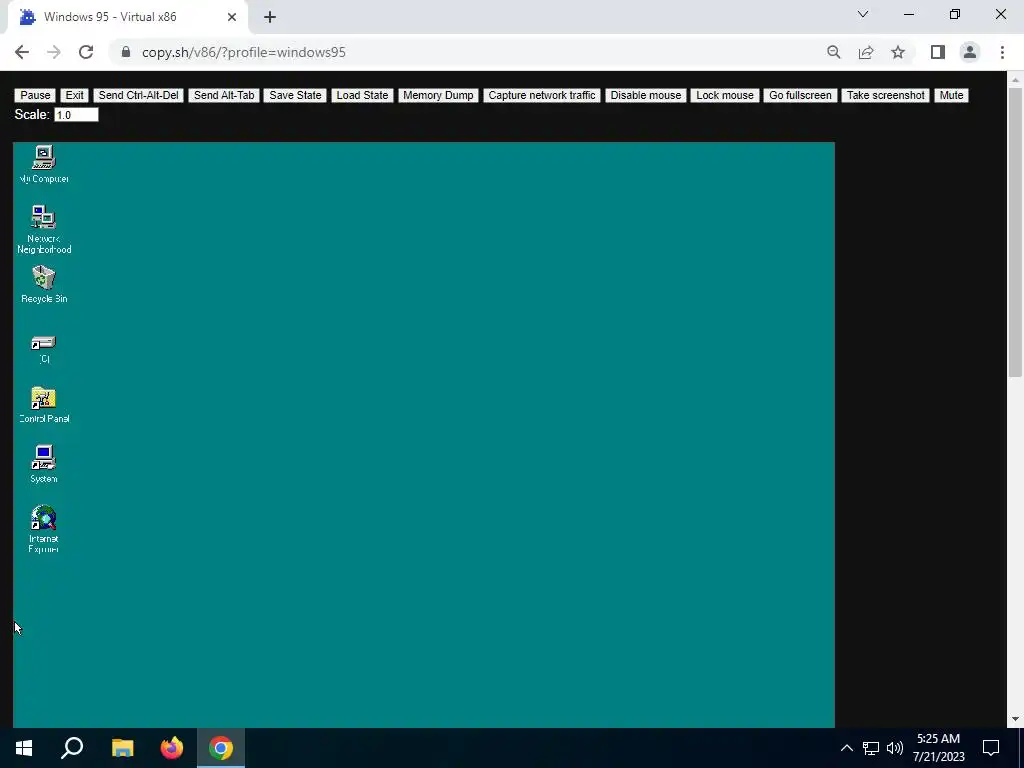Image resolution: width=1024 pixels, height=768 pixels.
Task: Click Memory Dump button
Action: click(438, 95)
